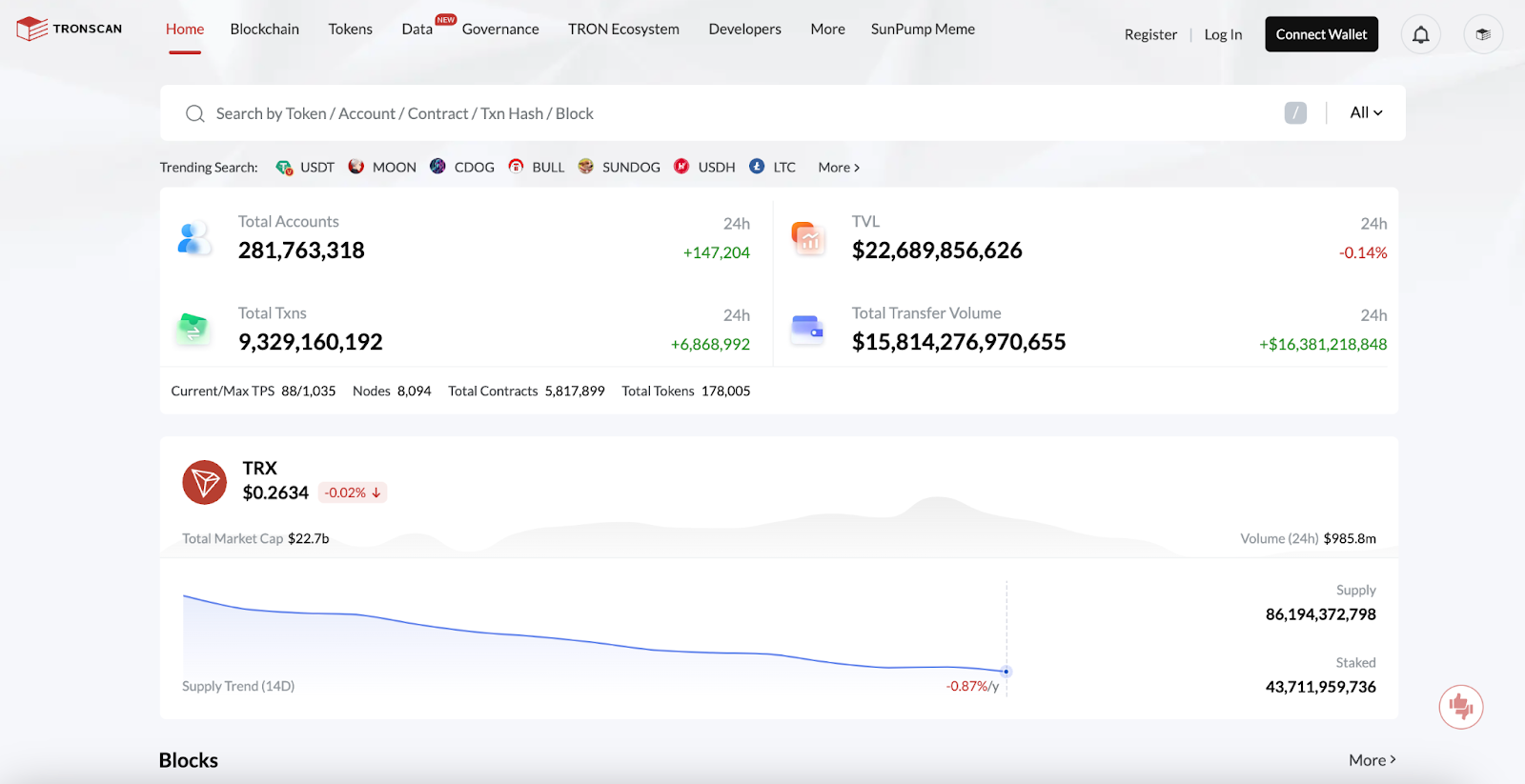
Task: Click the Connect Wallet button
Action: pos(1321,34)
